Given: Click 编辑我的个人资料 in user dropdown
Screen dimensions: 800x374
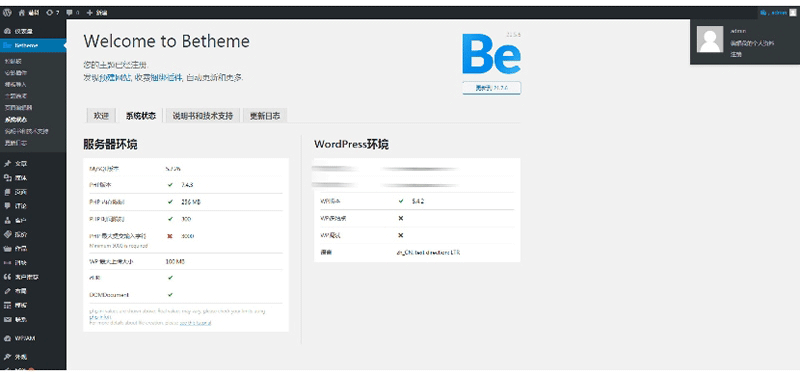Looking at the screenshot, I should click(752, 43).
